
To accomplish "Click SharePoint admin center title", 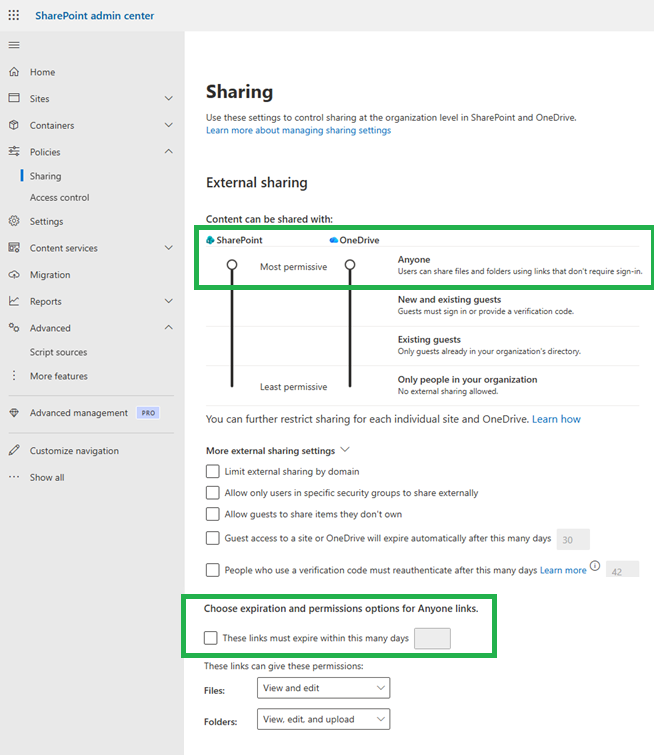I will (x=94, y=15).
